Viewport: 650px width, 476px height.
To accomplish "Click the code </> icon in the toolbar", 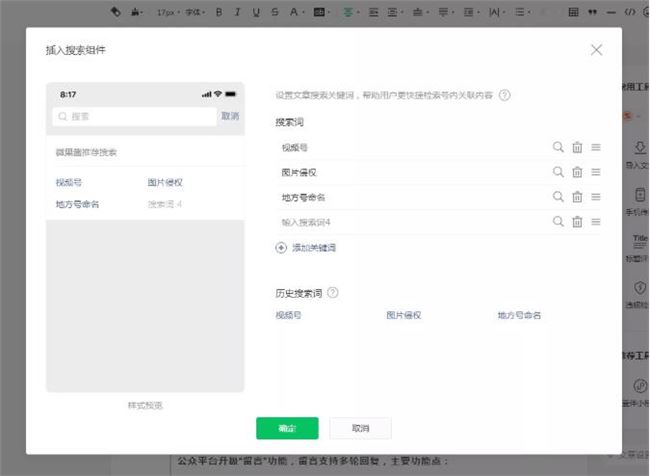I will [630, 12].
